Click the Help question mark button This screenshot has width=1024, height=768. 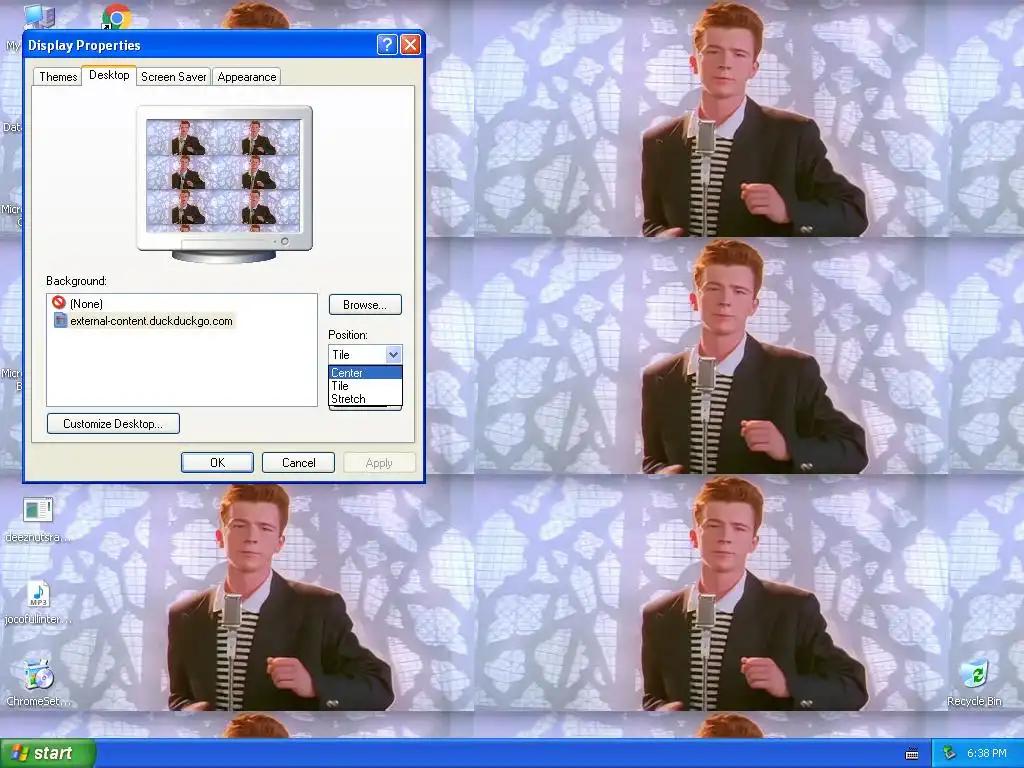pyautogui.click(x=387, y=44)
